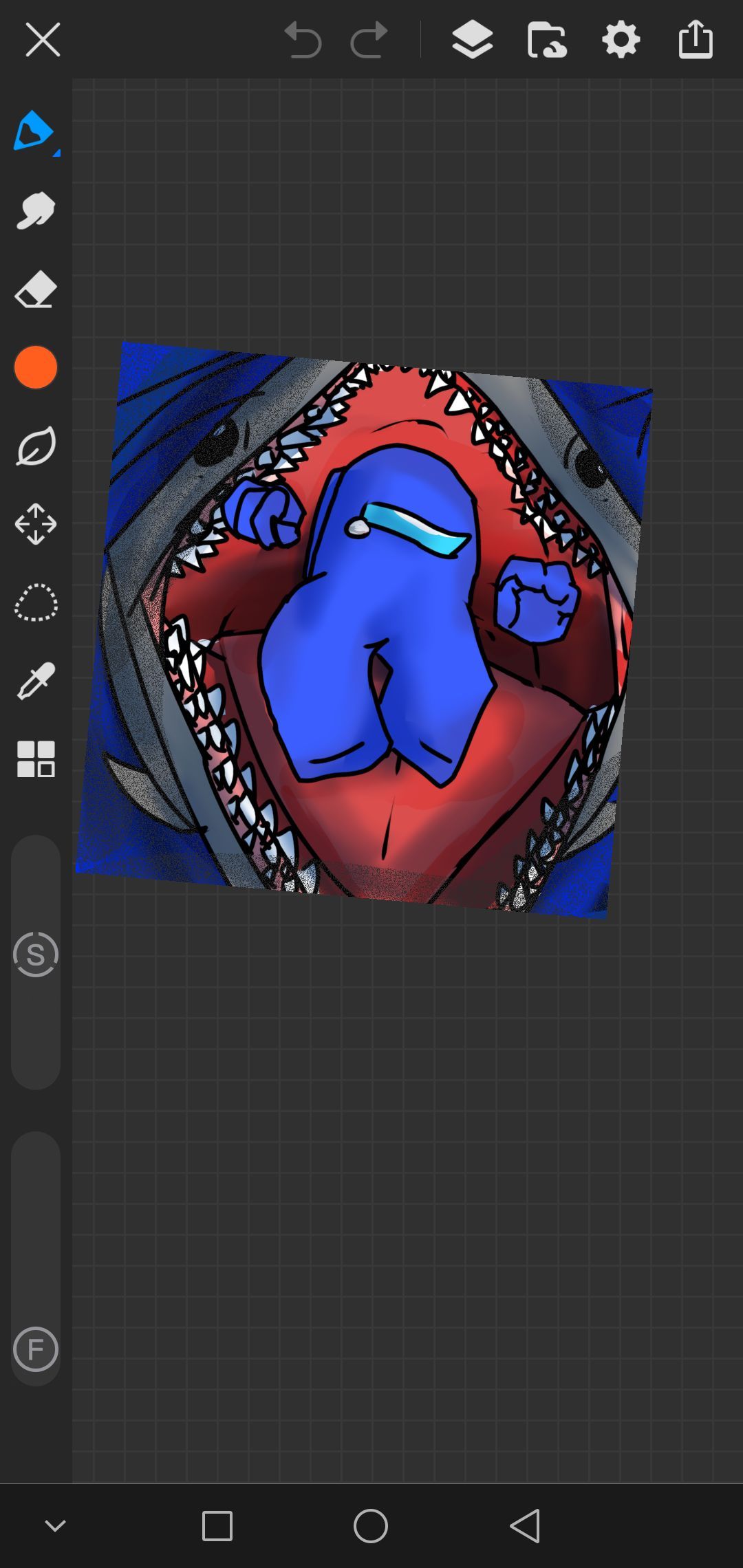Image resolution: width=743 pixels, height=1568 pixels.
Task: Open the settings gear
Action: (x=621, y=39)
